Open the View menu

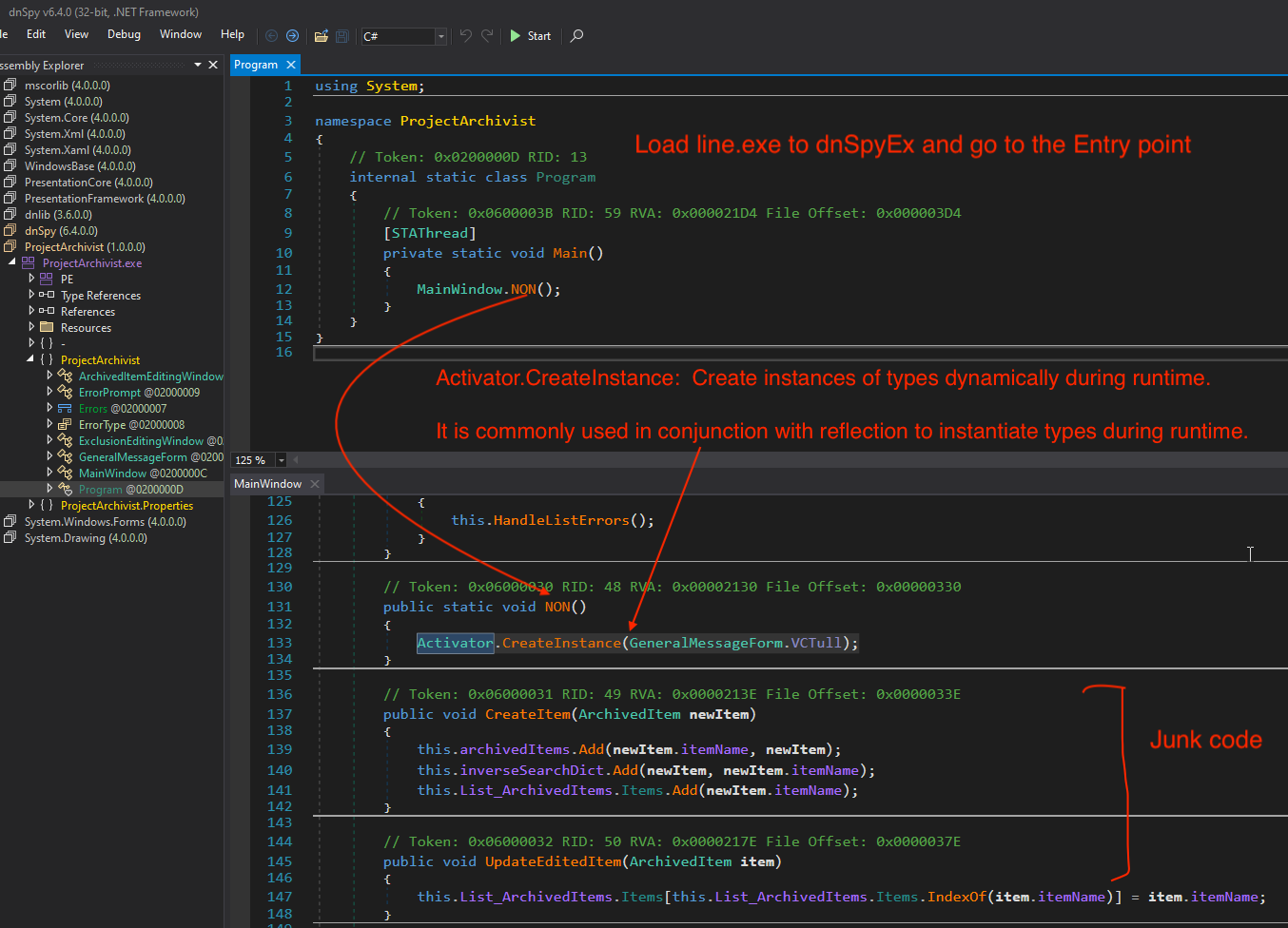point(76,34)
